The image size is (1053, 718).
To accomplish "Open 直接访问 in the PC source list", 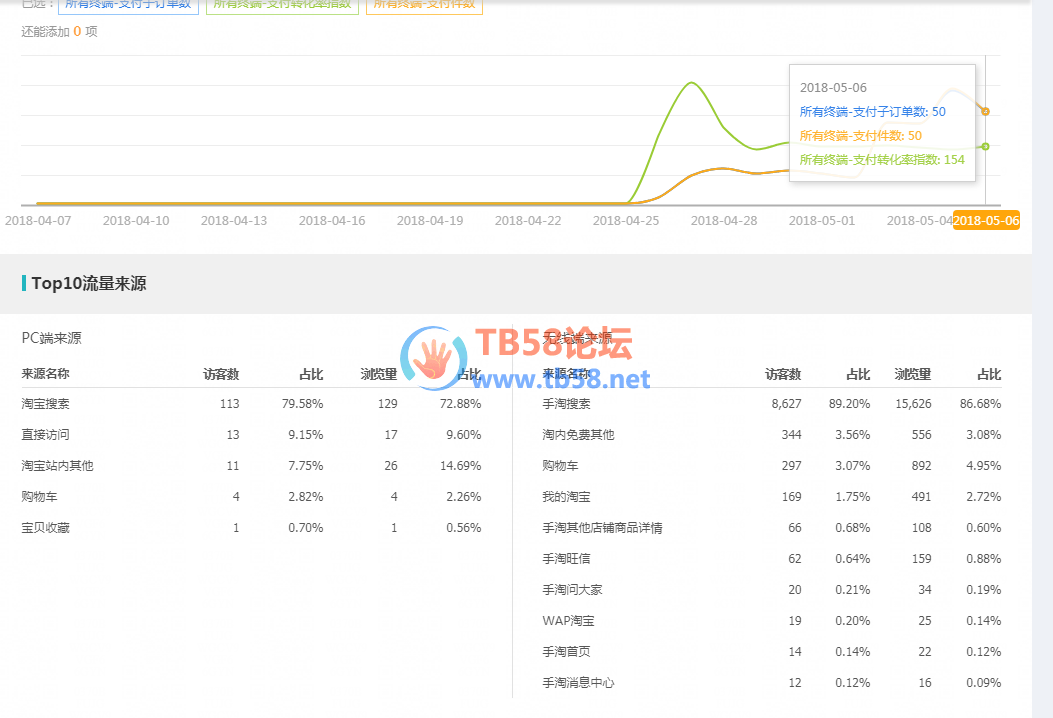I will pos(45,435).
